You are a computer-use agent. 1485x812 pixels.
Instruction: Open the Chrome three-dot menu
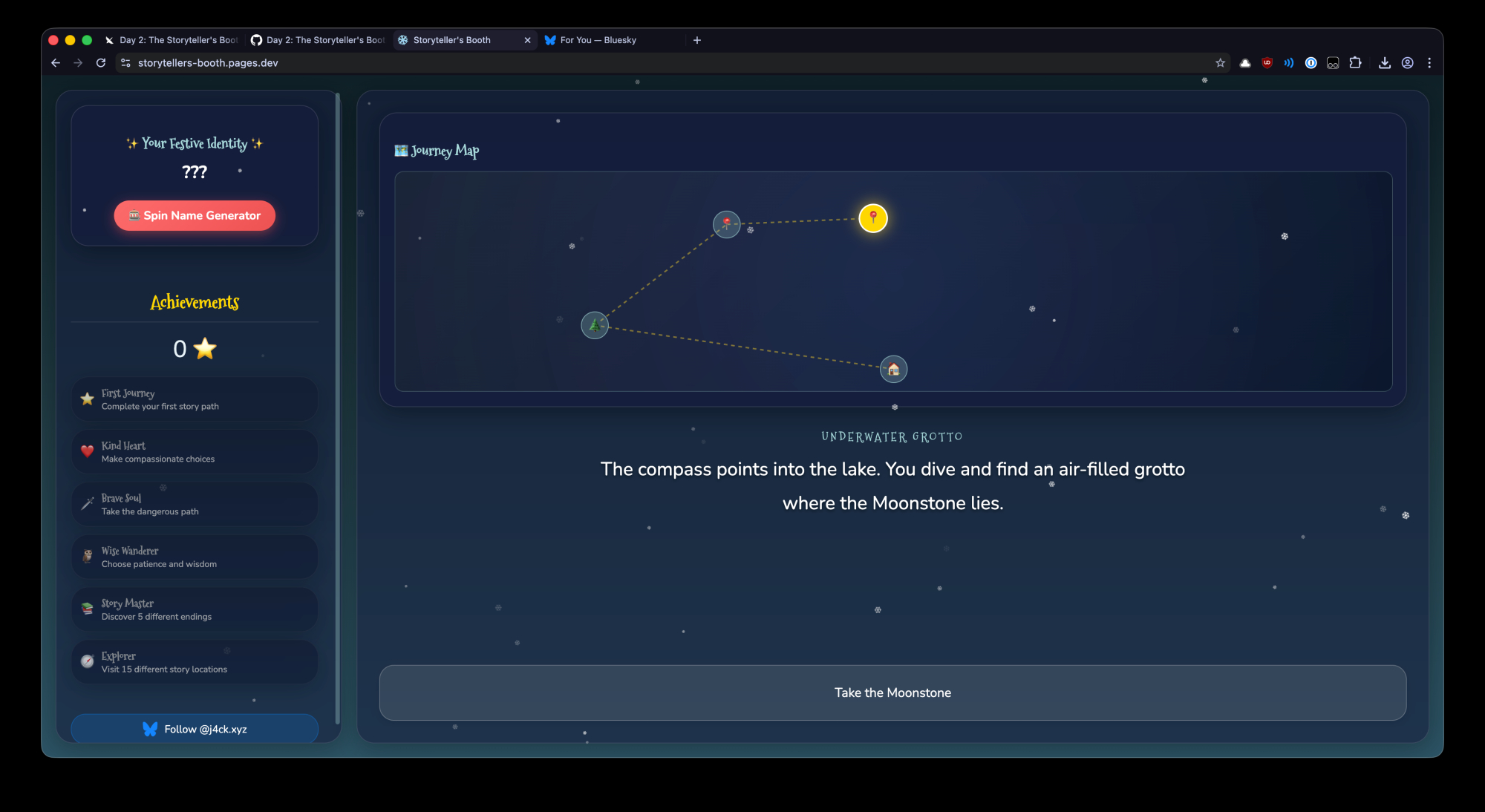(1429, 63)
